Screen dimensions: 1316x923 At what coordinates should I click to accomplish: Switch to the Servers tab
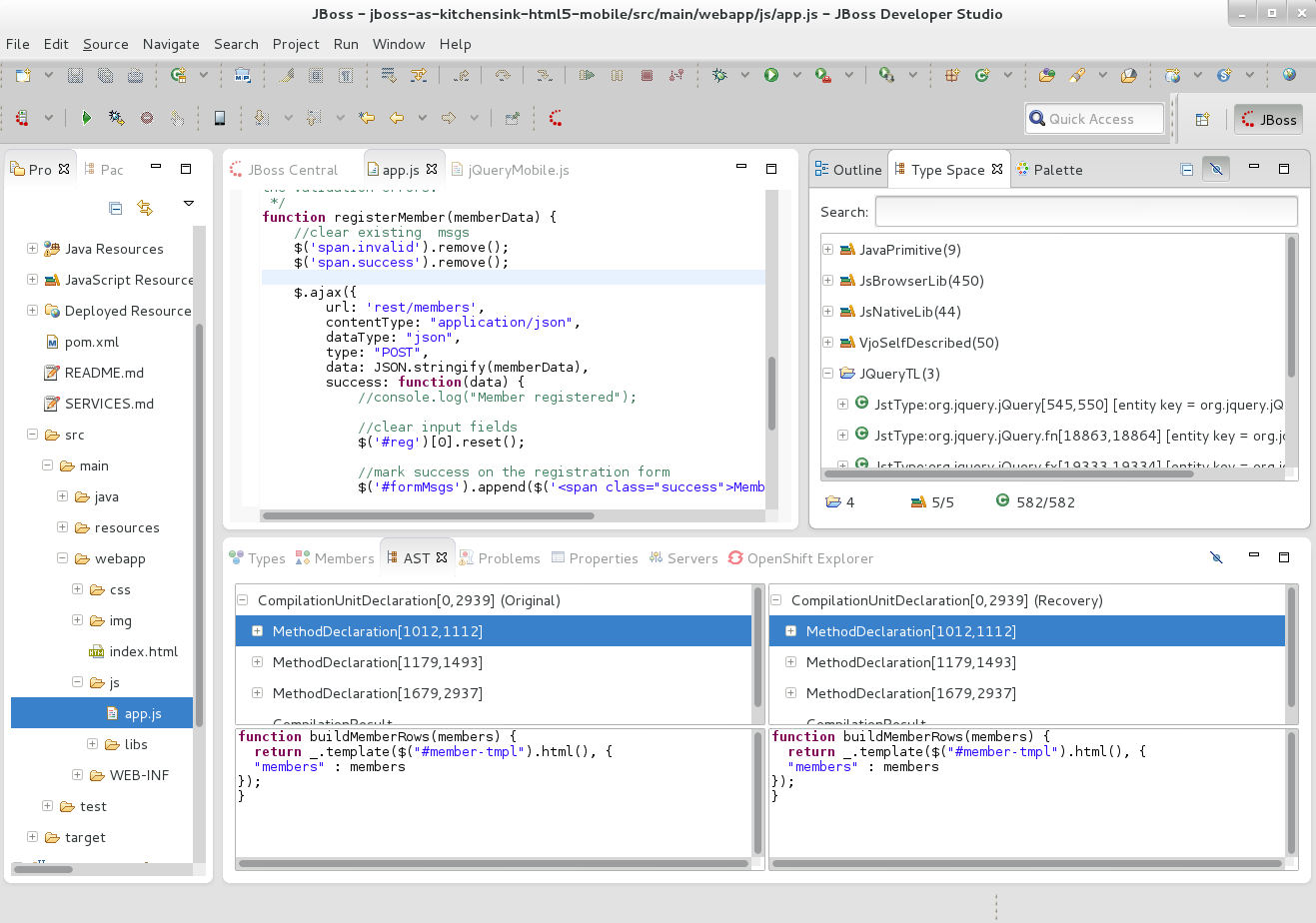[x=683, y=558]
